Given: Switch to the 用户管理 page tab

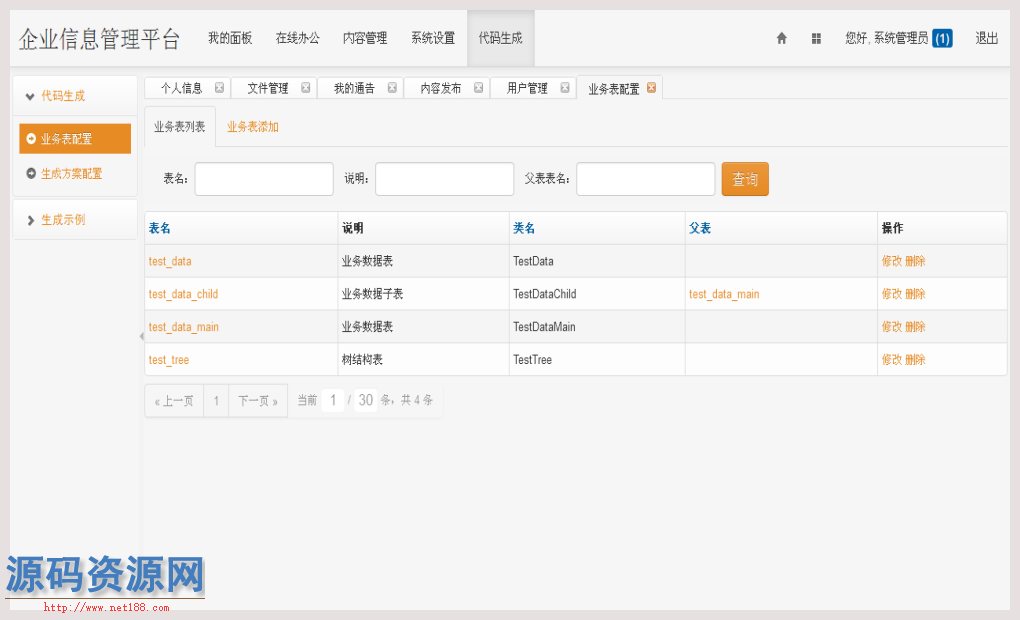Looking at the screenshot, I should (x=528, y=88).
